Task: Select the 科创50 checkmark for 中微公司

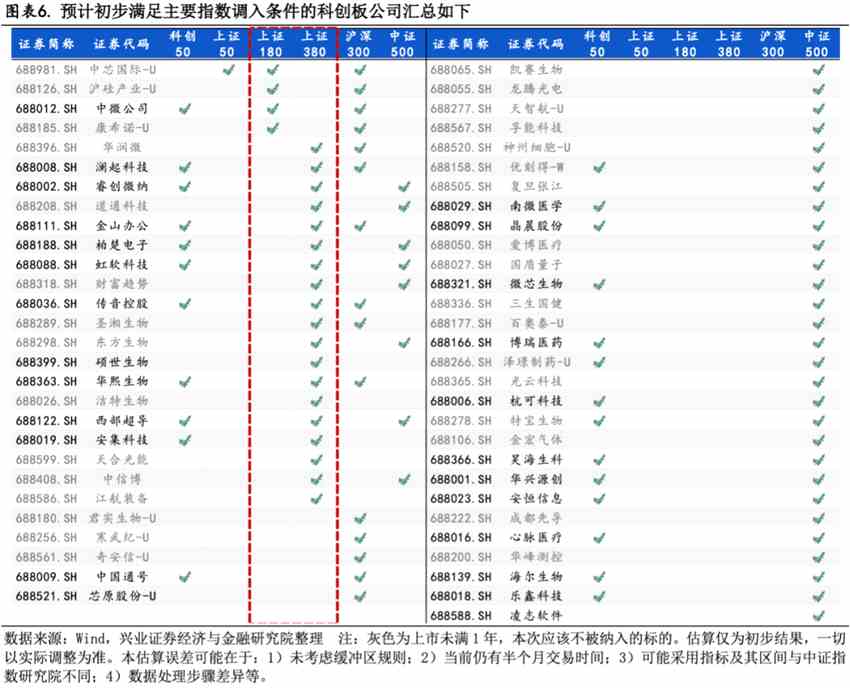Action: pos(185,108)
